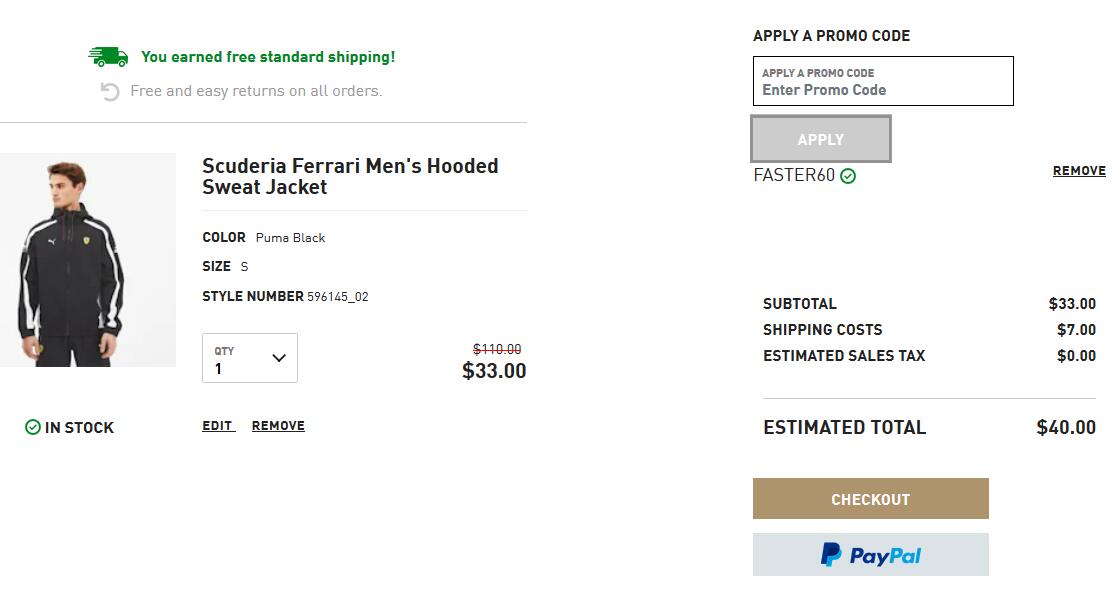Pay with the PayPal button
The height and width of the screenshot is (599, 1115).
(870, 555)
